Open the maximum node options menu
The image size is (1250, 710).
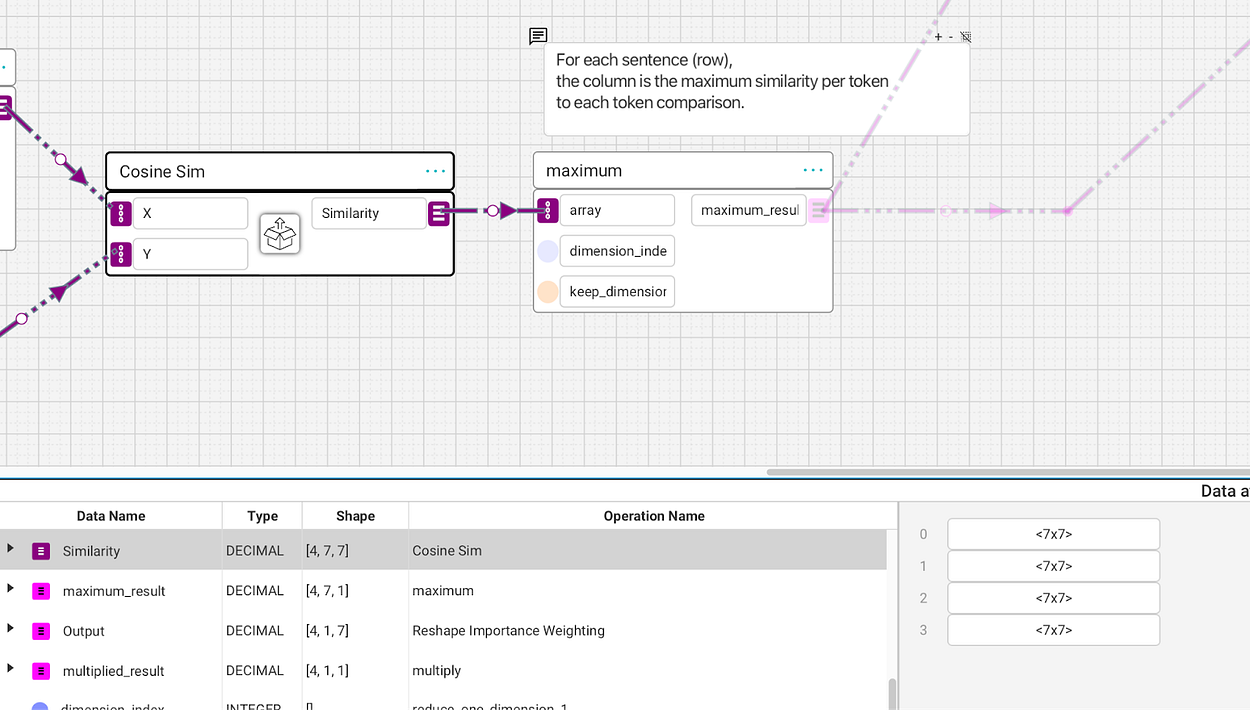point(813,170)
